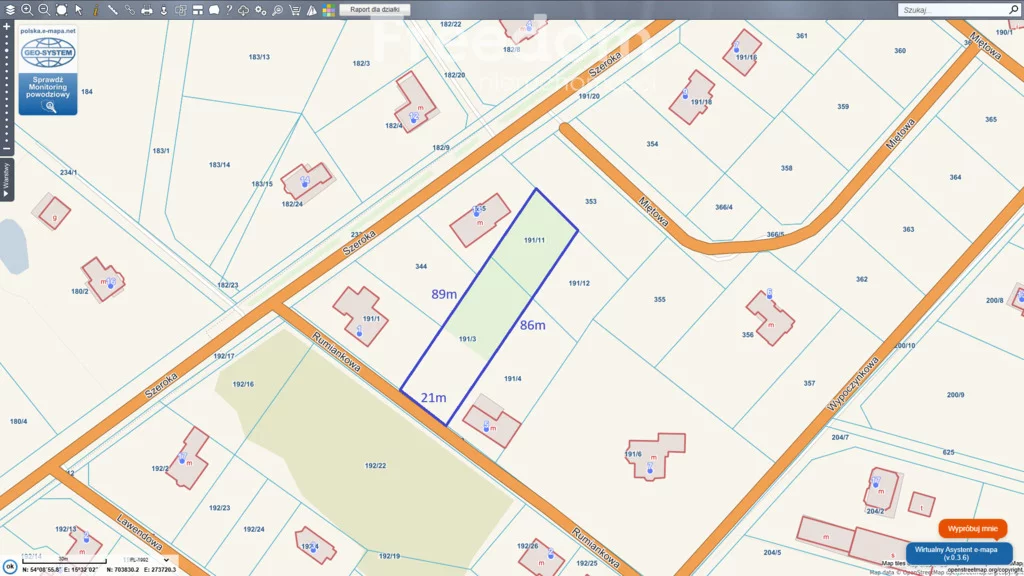Click the colorful grid palette icon
This screenshot has height=576, width=1024.
pyautogui.click(x=328, y=10)
